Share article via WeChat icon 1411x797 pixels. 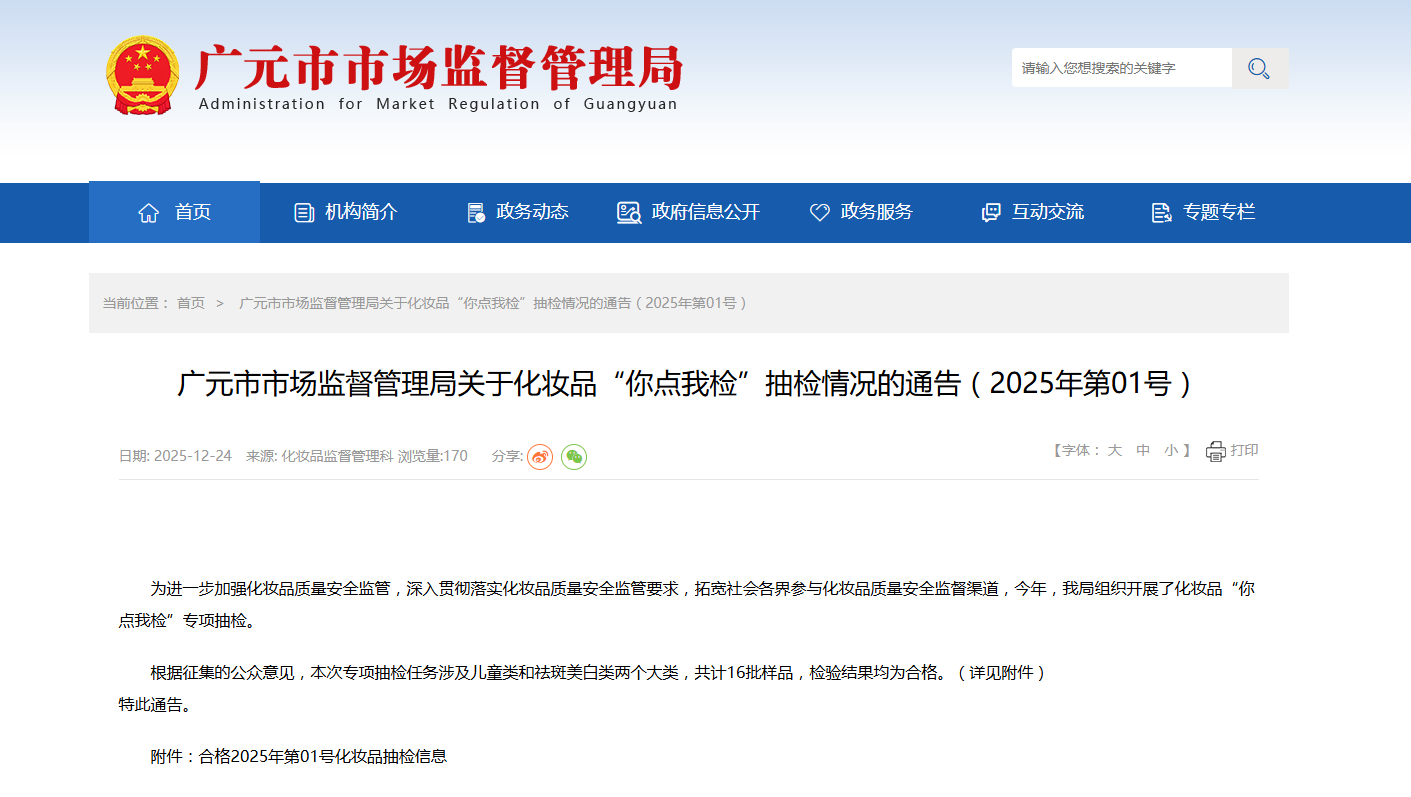coord(574,457)
